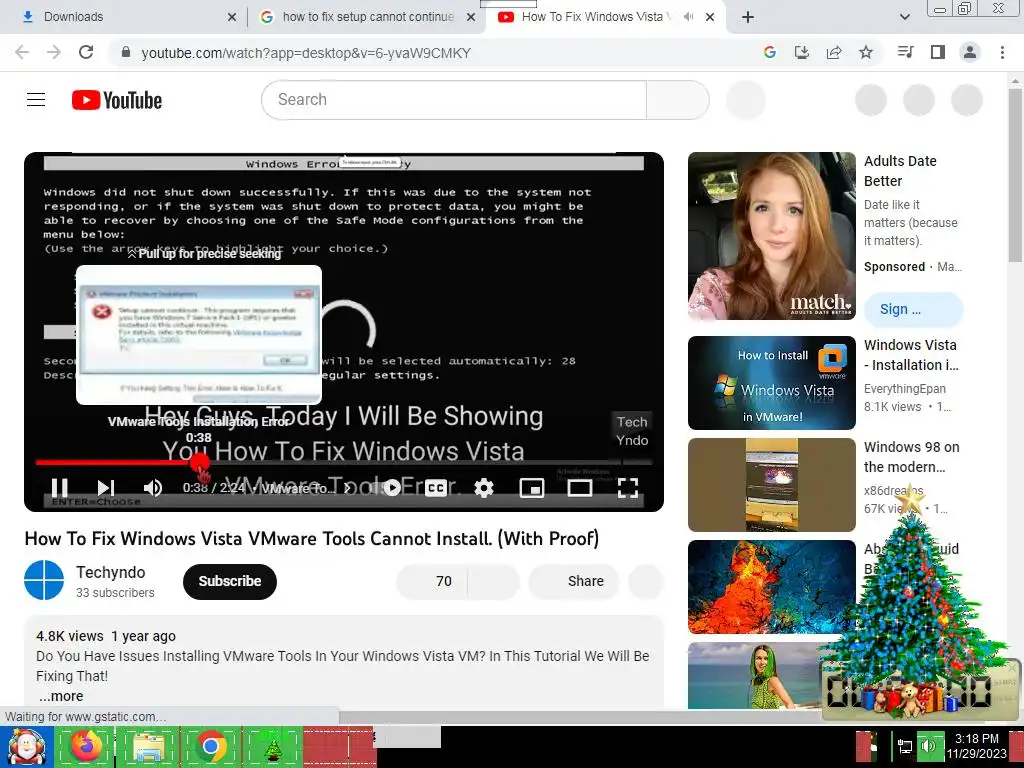
Task: Expand description with ...more
Action: (x=61, y=696)
